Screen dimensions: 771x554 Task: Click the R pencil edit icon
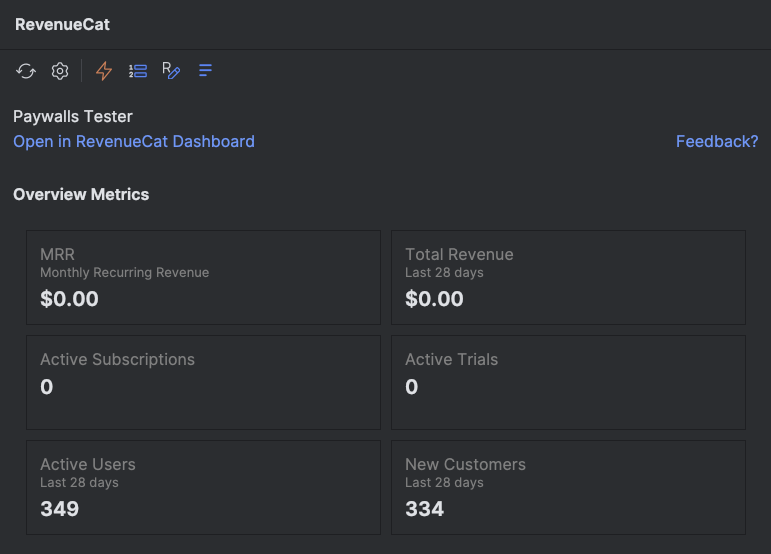pyautogui.click(x=171, y=70)
